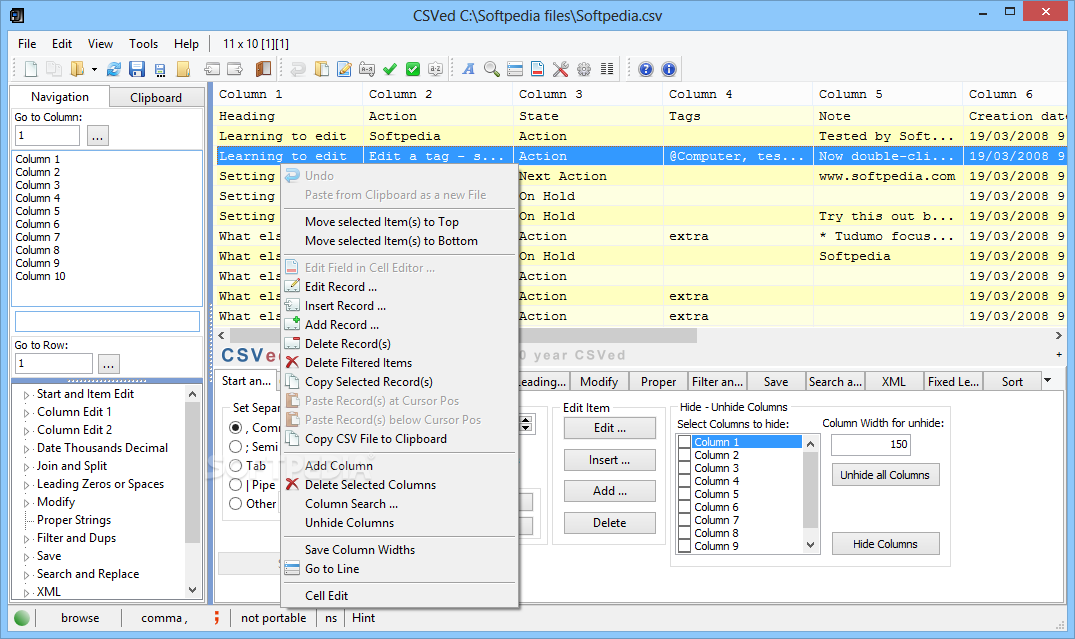The width and height of the screenshot is (1075, 639).
Task: Choose Edit Record from the context menu
Action: pyautogui.click(x=340, y=287)
